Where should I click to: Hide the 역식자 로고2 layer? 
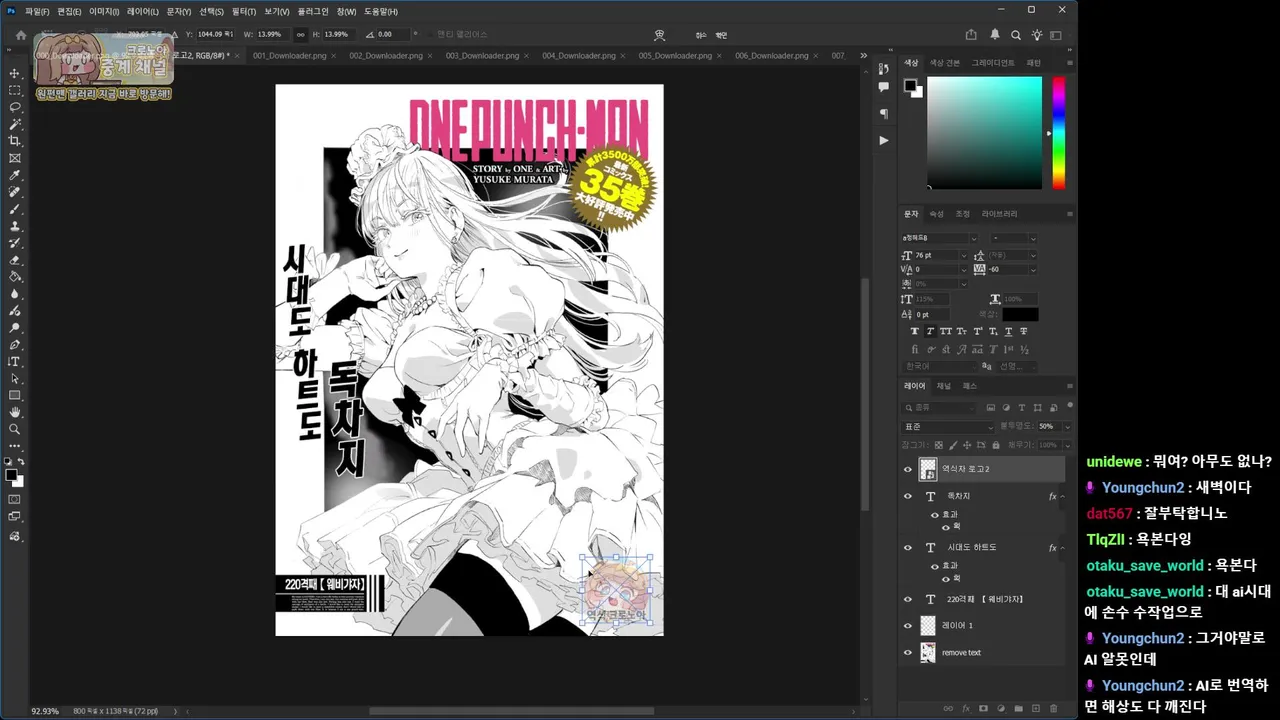pyautogui.click(x=908, y=469)
